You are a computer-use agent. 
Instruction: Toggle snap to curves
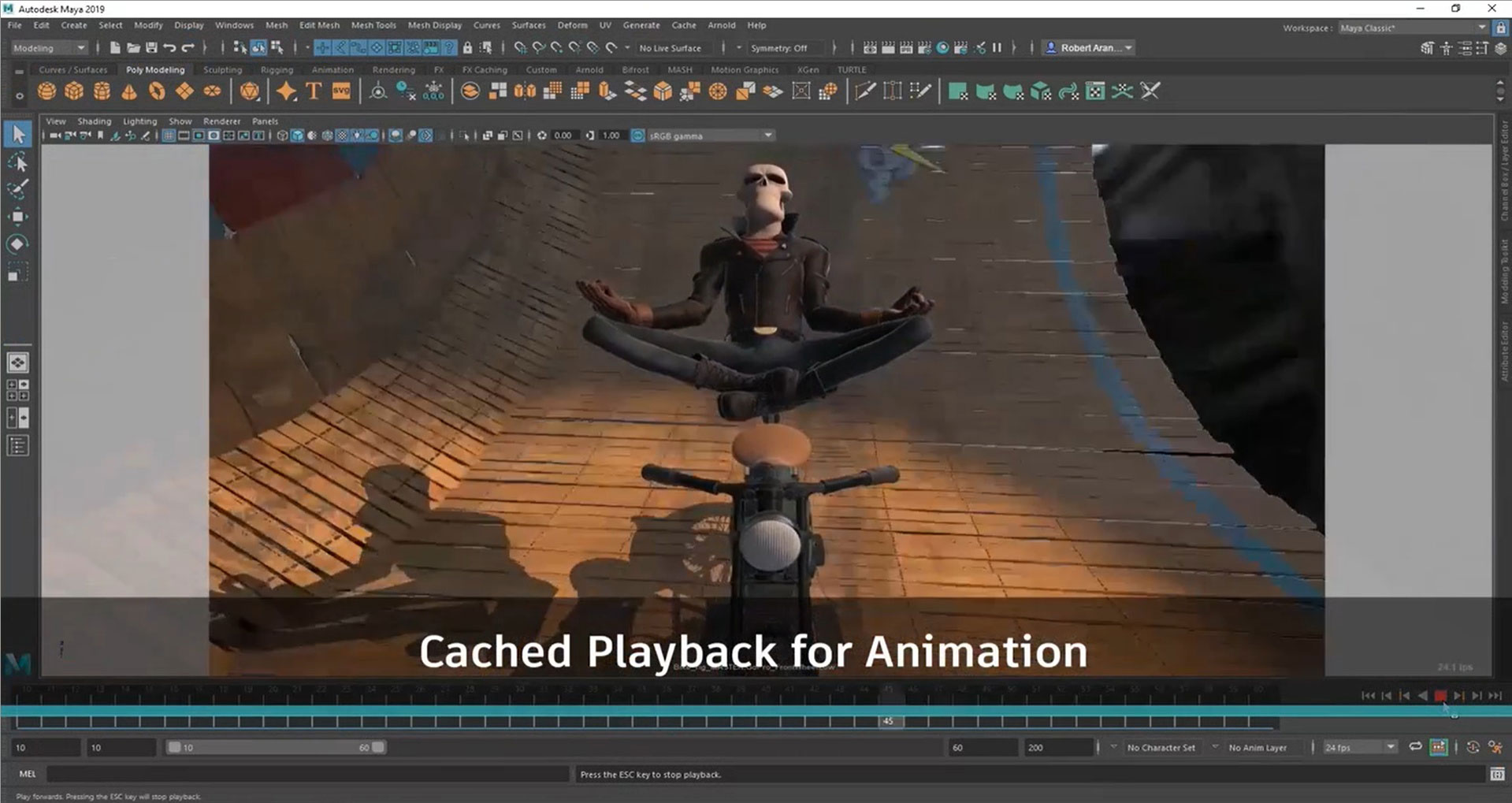click(539, 48)
